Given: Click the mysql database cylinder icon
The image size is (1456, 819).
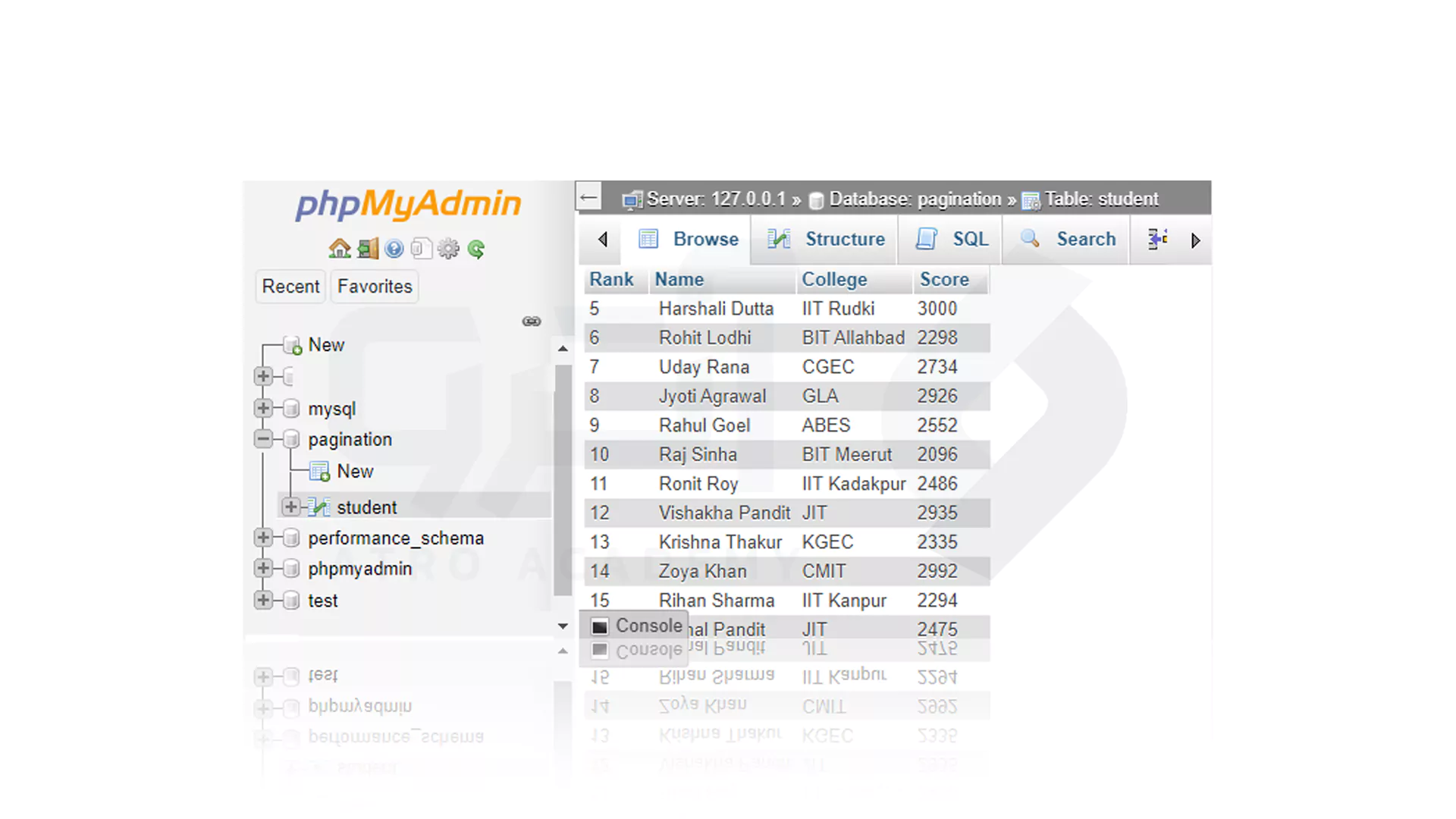Looking at the screenshot, I should pos(291,409).
